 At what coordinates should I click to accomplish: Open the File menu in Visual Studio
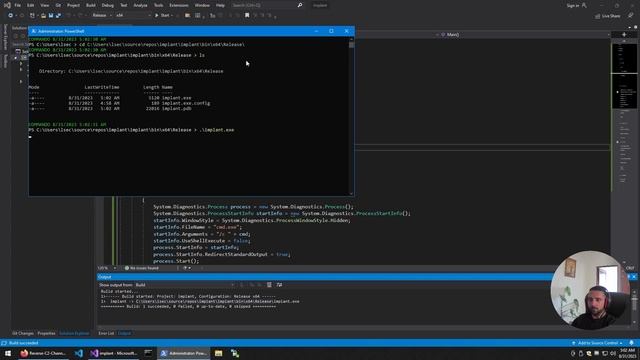click(x=18, y=5)
